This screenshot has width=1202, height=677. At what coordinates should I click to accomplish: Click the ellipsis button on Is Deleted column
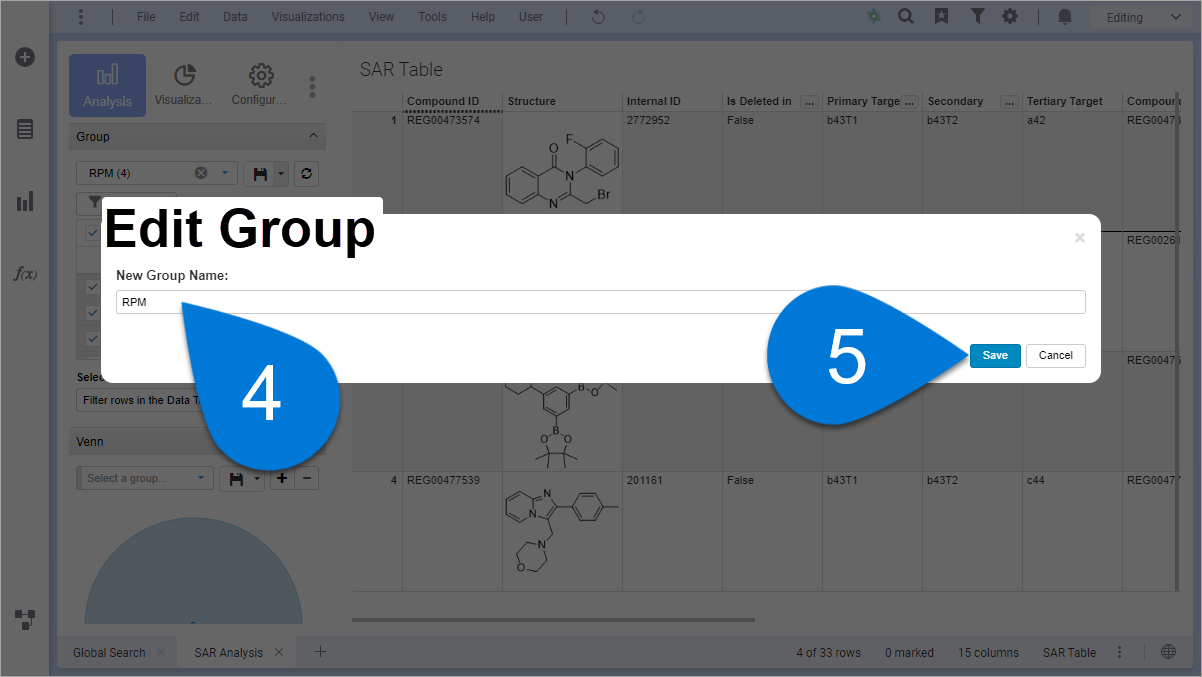(x=810, y=102)
